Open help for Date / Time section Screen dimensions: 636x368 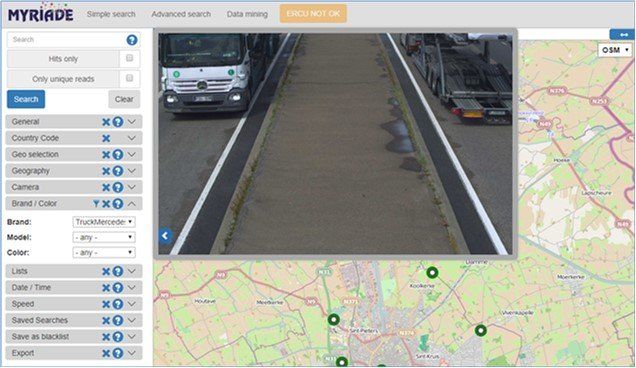point(118,288)
